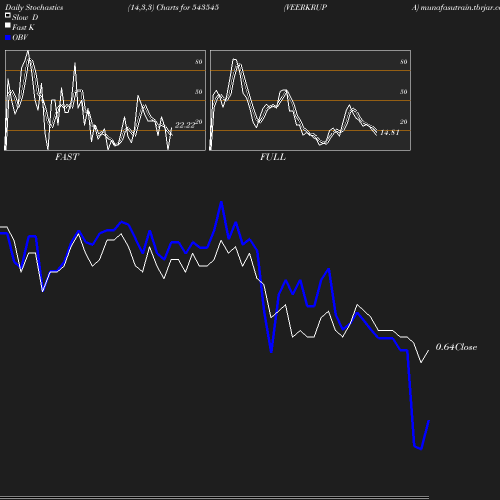Click the munafasutra website text at top right
Viewport: 500px width, 500px height.
coord(456,8)
